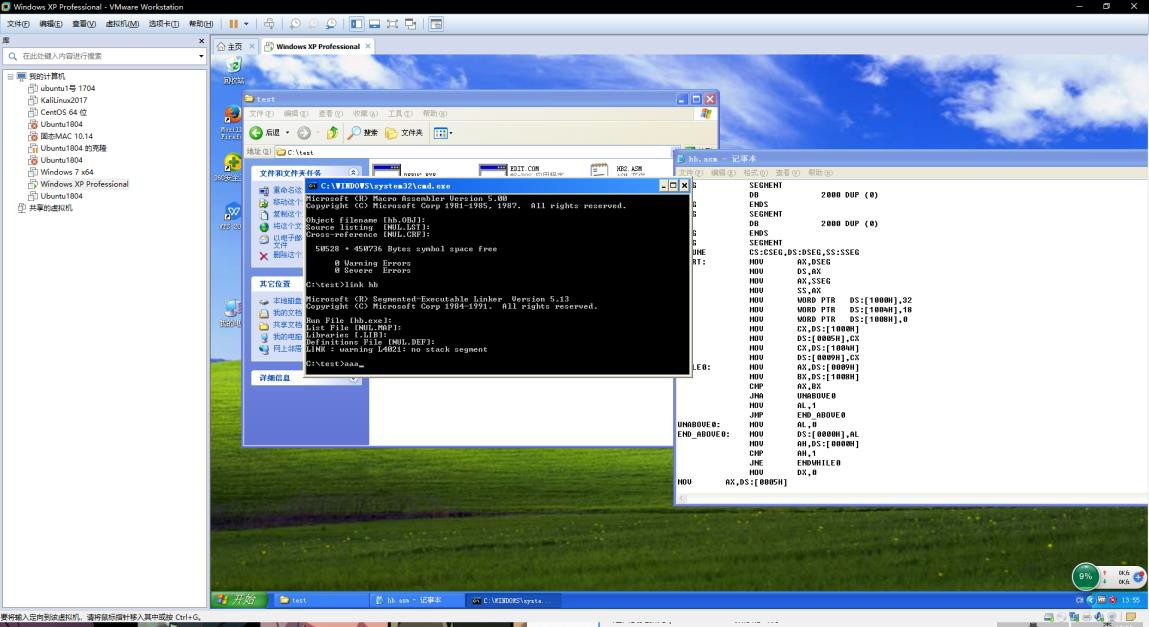Screen dimensions: 1149x627
Task: Click the 文件夹 folders button in explorer
Action: [x=404, y=133]
